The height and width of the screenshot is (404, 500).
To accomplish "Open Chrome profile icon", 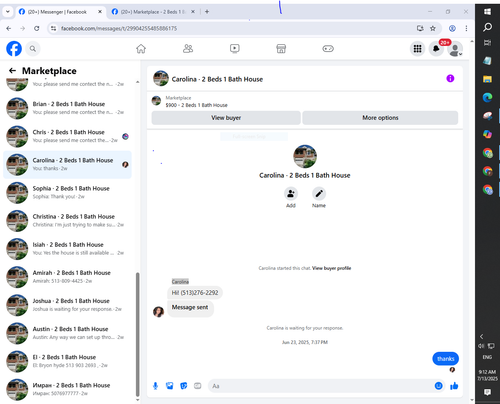I will click(452, 28).
